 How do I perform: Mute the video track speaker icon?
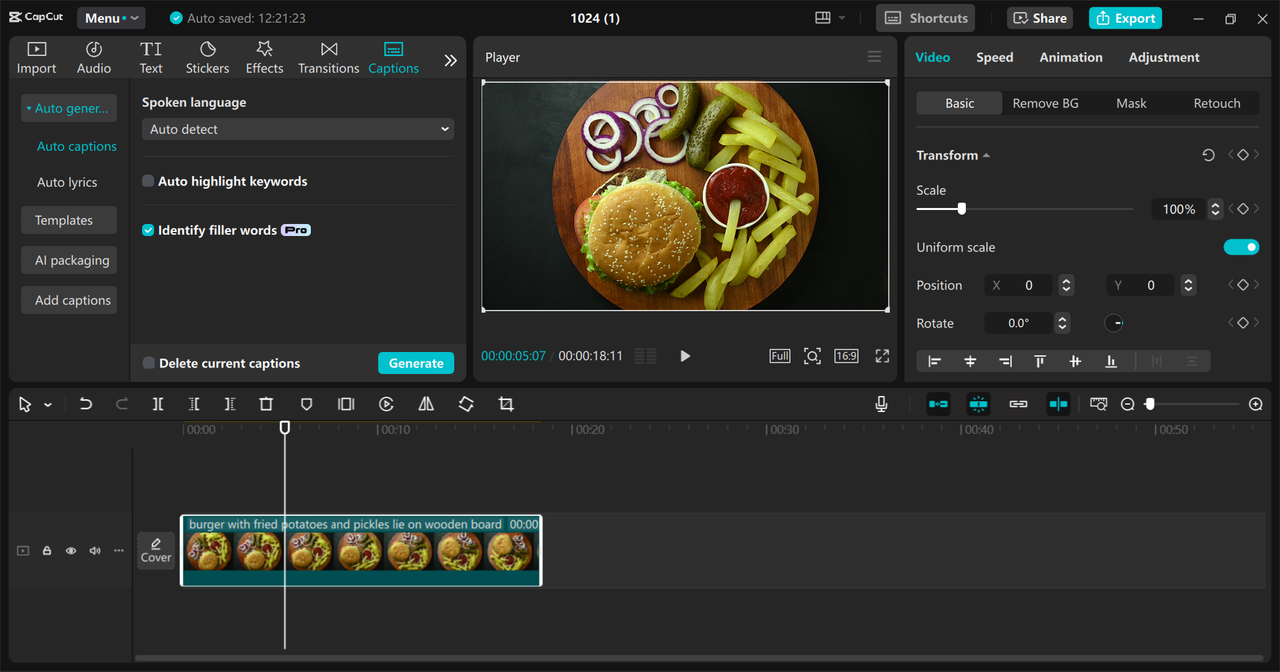(95, 551)
